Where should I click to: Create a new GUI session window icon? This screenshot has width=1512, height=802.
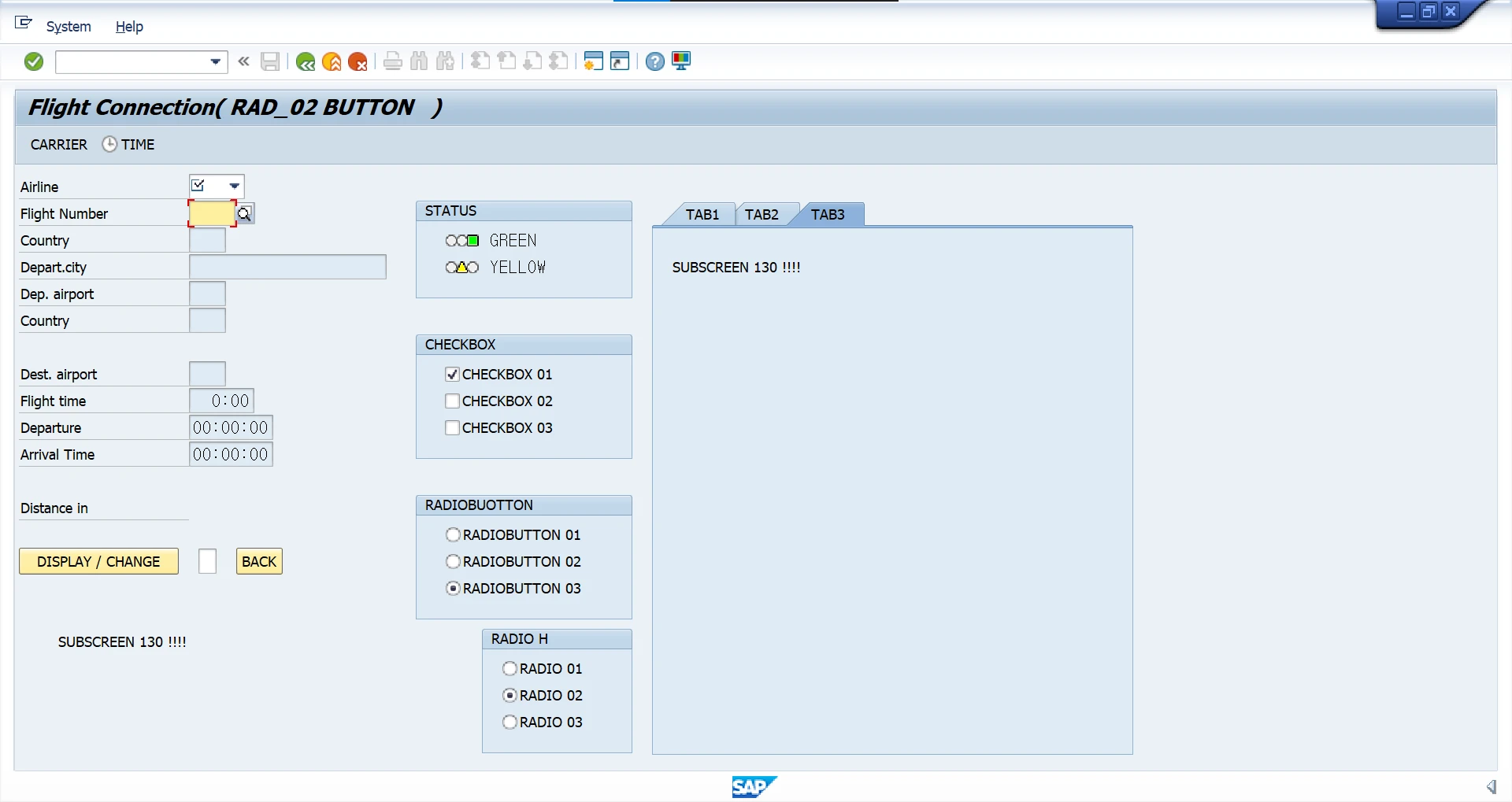coord(594,61)
